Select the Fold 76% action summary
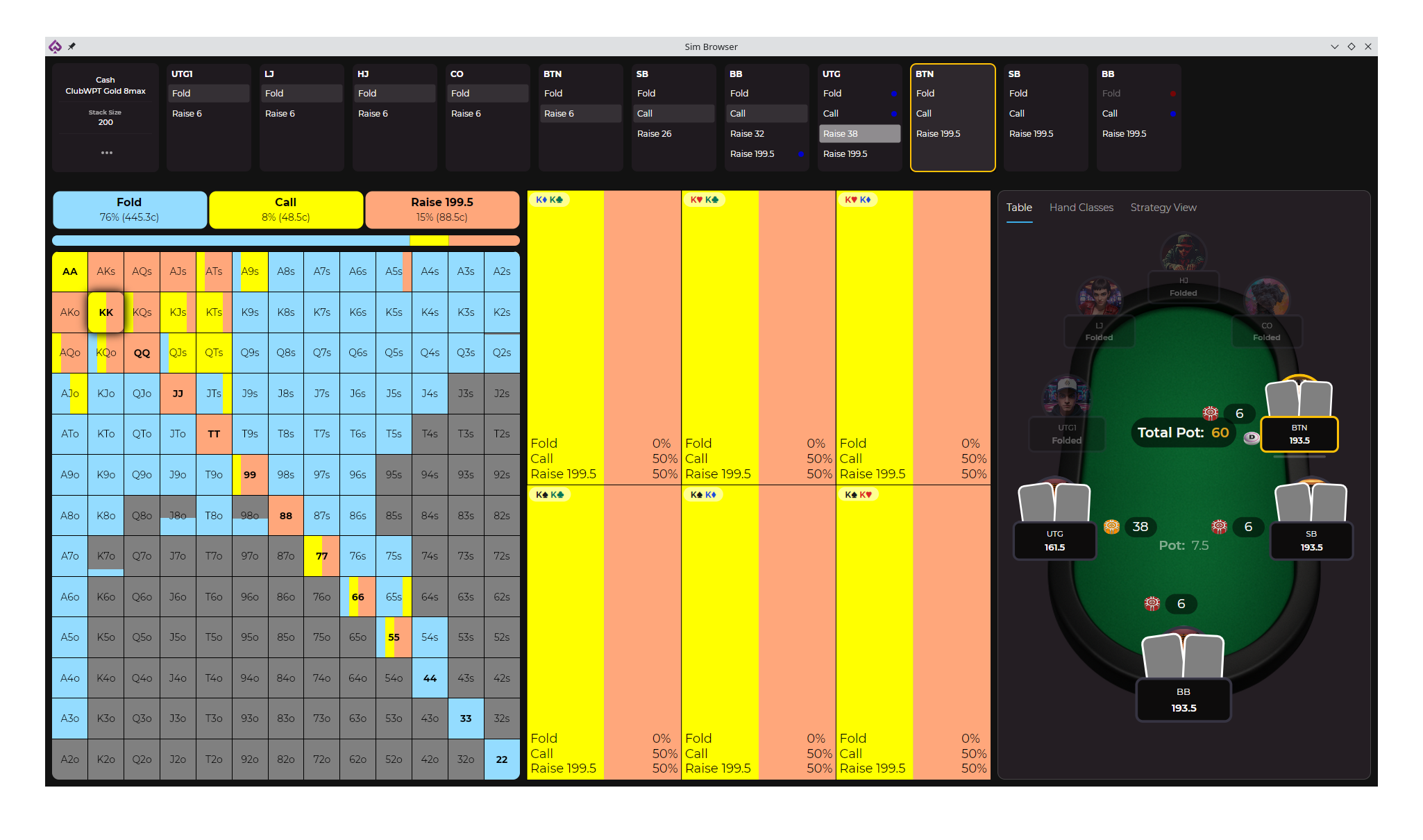 [129, 210]
